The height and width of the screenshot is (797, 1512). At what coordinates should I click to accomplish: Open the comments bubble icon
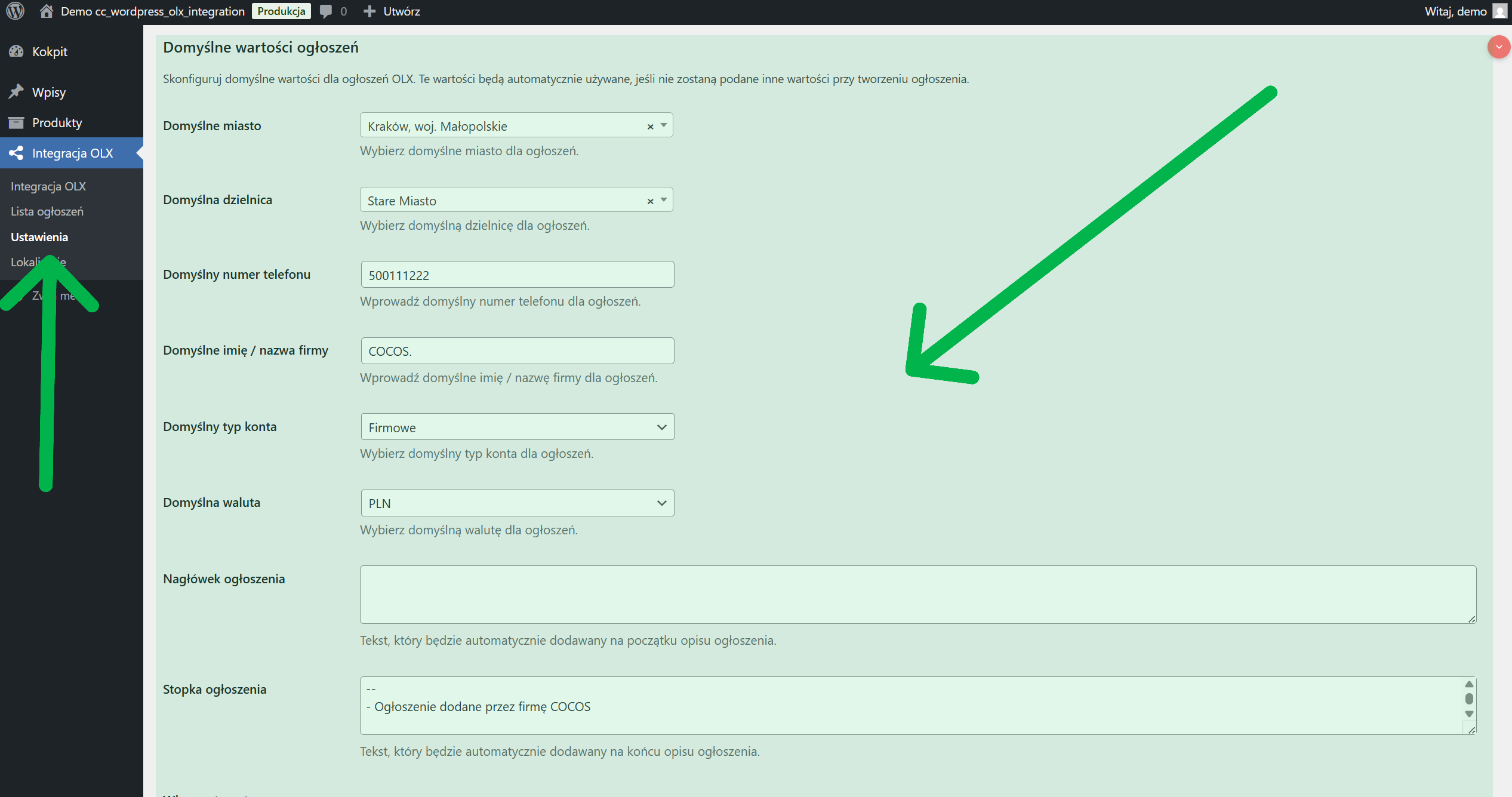[326, 11]
